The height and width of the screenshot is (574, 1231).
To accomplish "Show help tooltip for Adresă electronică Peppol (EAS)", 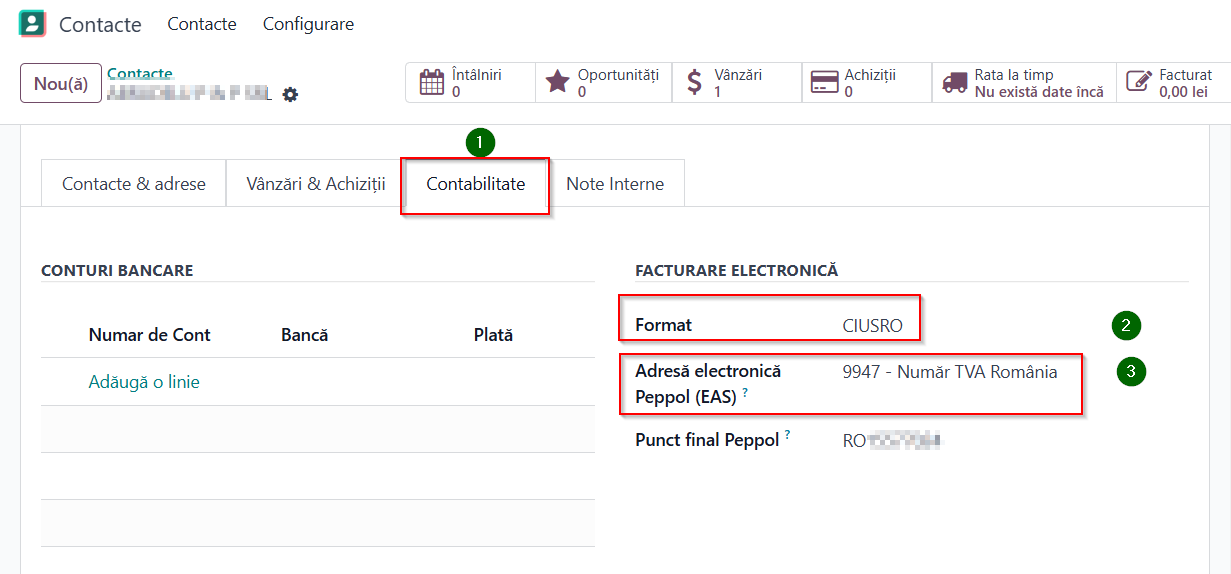I will [746, 393].
